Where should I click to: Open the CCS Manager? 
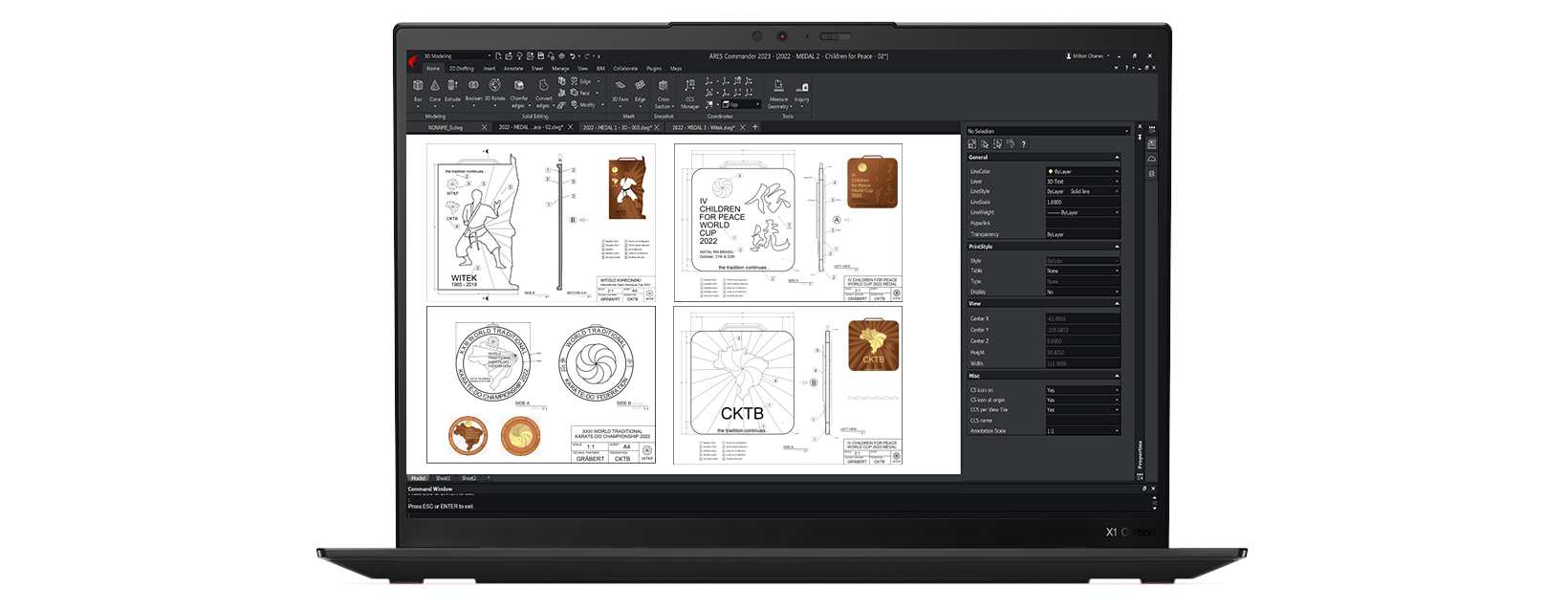[689, 94]
